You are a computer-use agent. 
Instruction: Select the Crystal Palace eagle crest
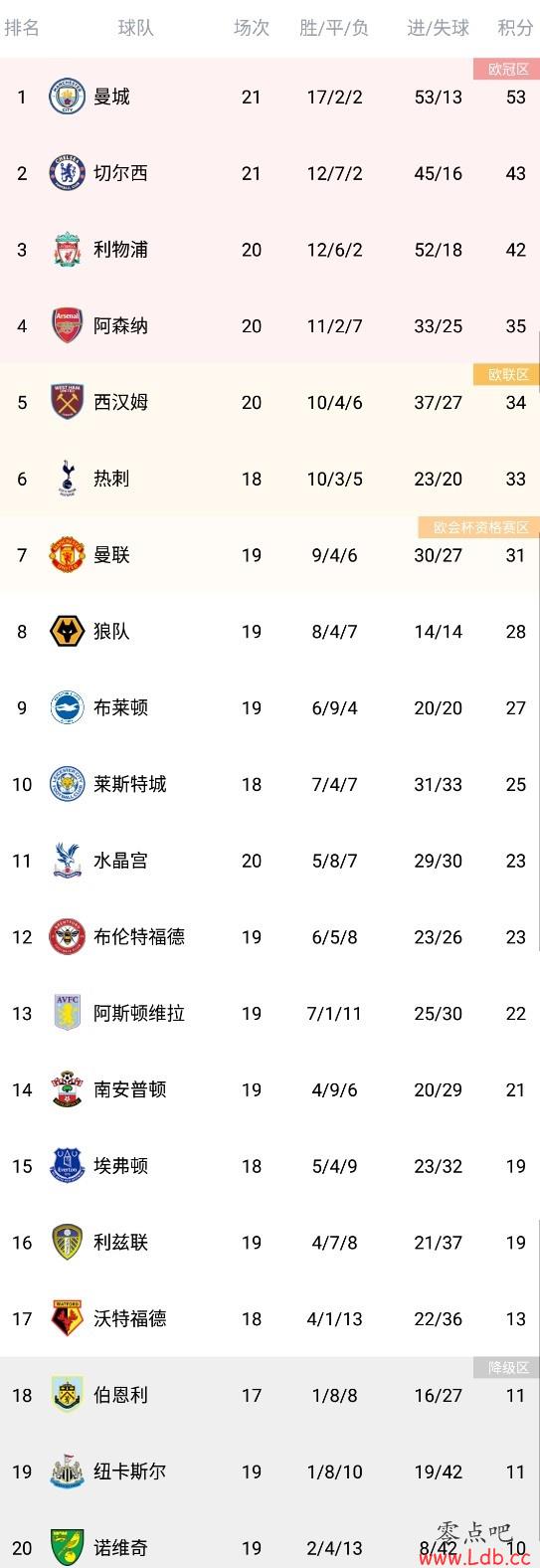(68, 861)
